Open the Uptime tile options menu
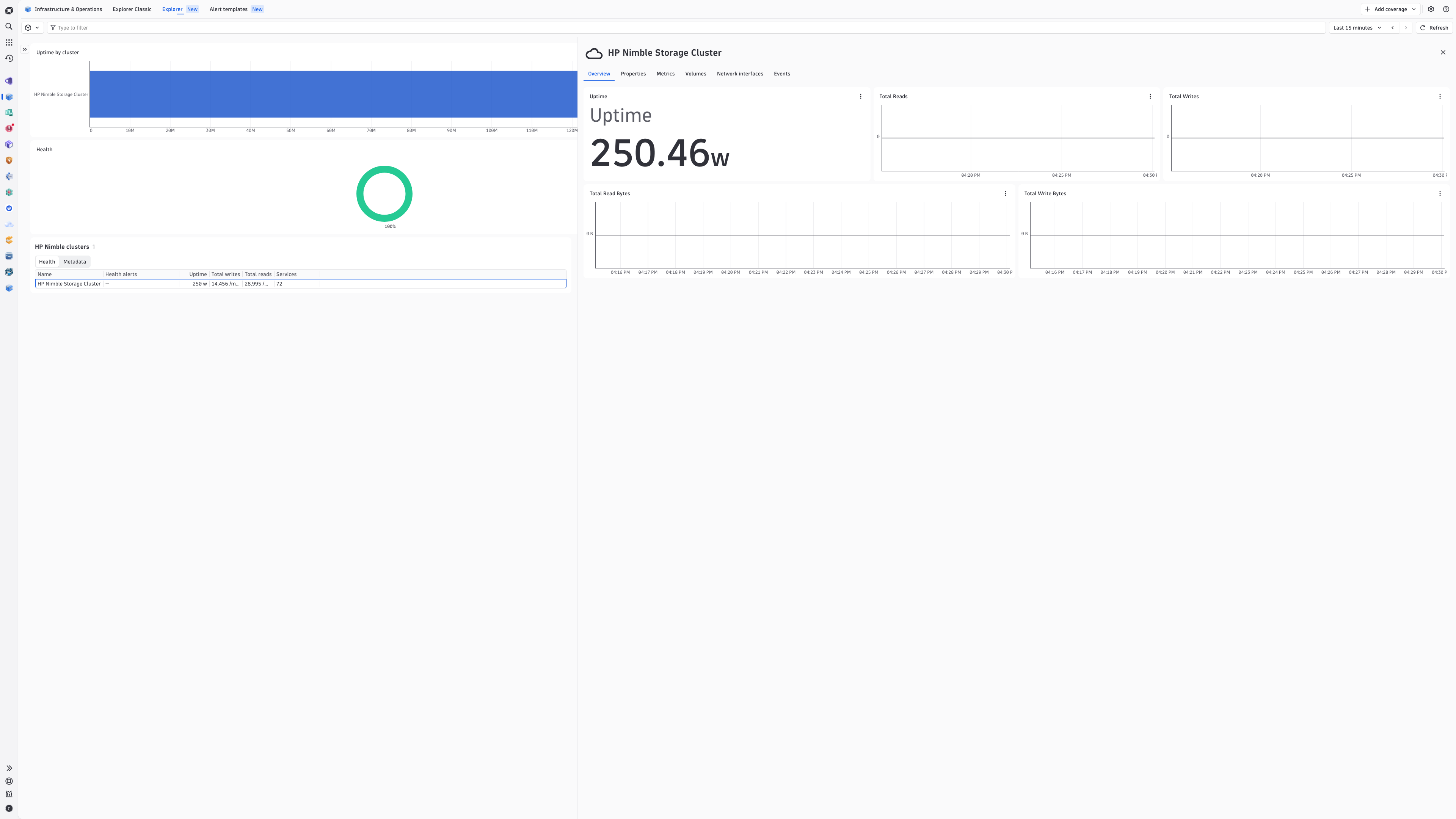The image size is (1456, 819). (861, 97)
